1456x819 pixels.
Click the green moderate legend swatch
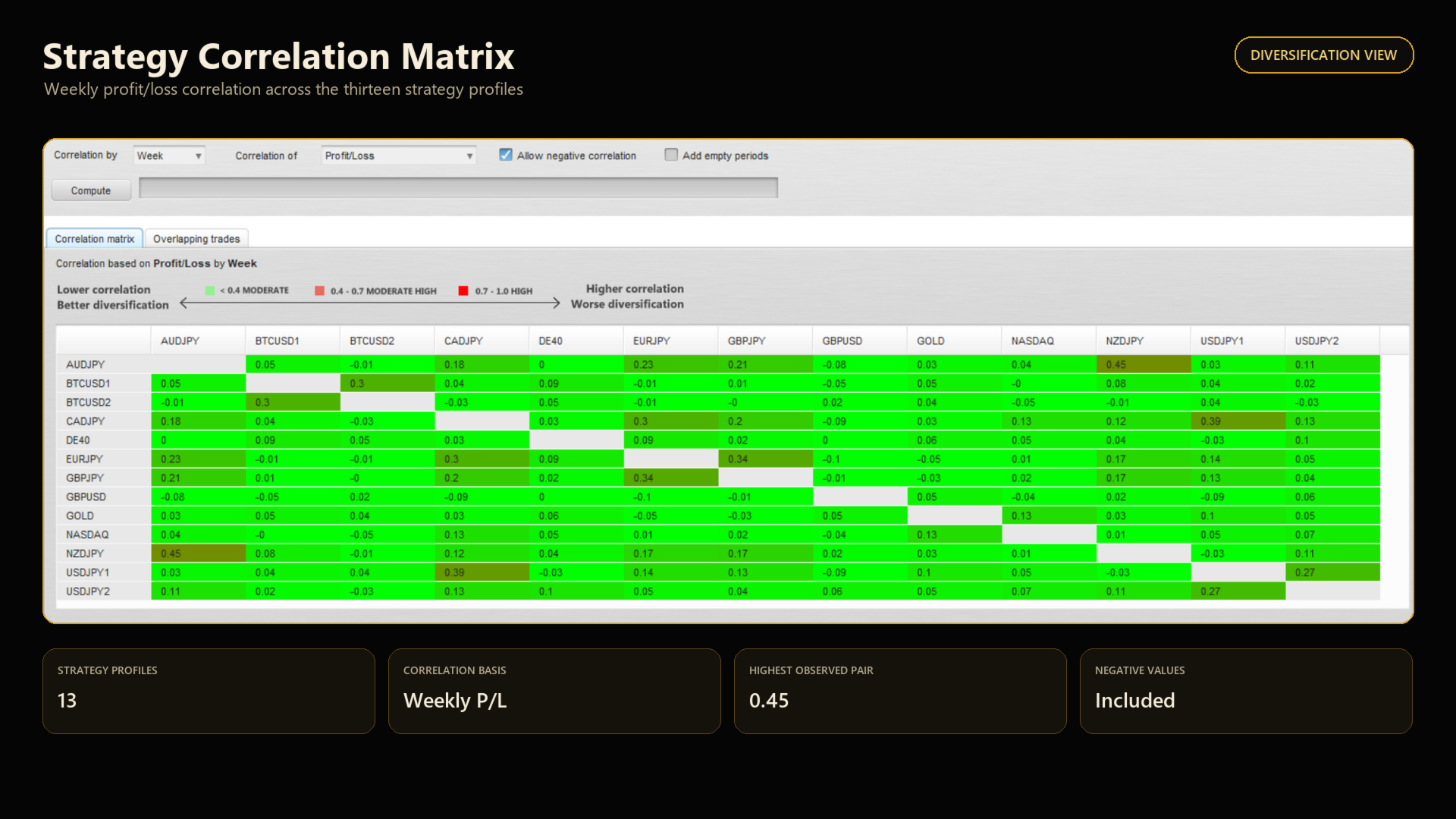[210, 290]
